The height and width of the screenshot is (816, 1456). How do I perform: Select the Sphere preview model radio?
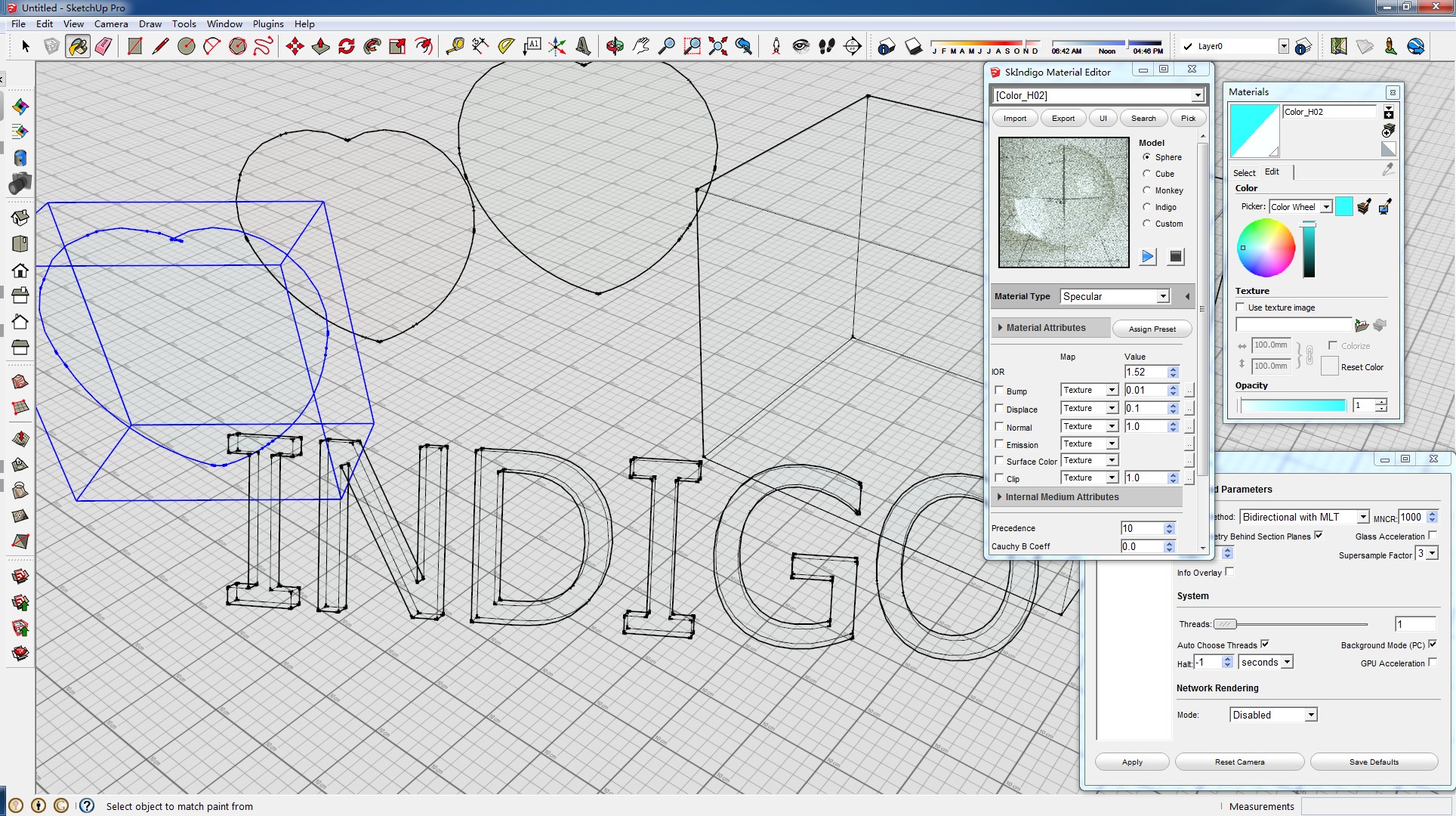coord(1146,157)
